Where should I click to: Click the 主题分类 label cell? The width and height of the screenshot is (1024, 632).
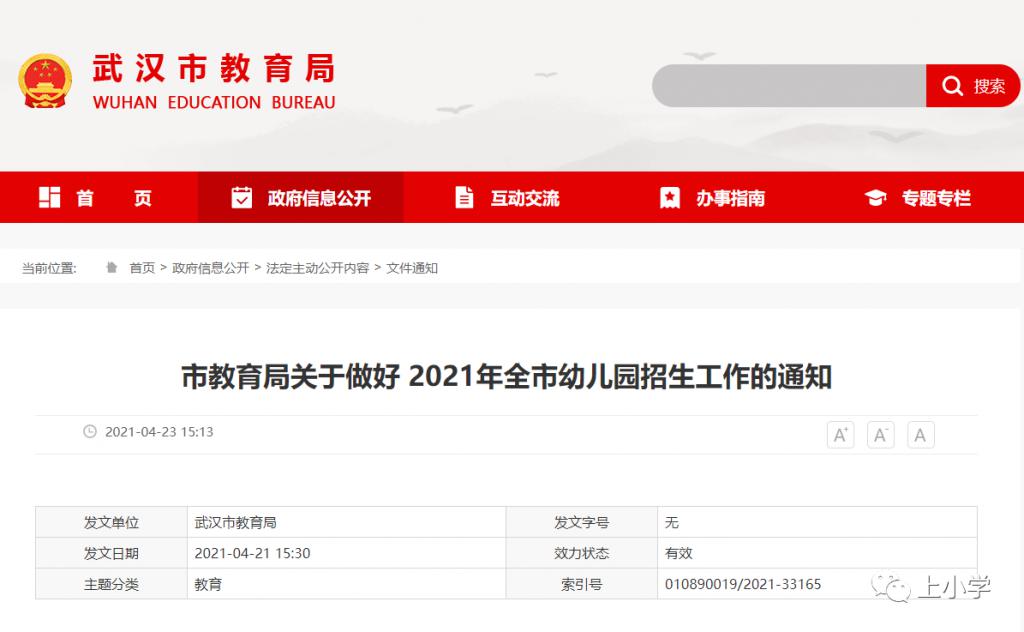tap(112, 584)
